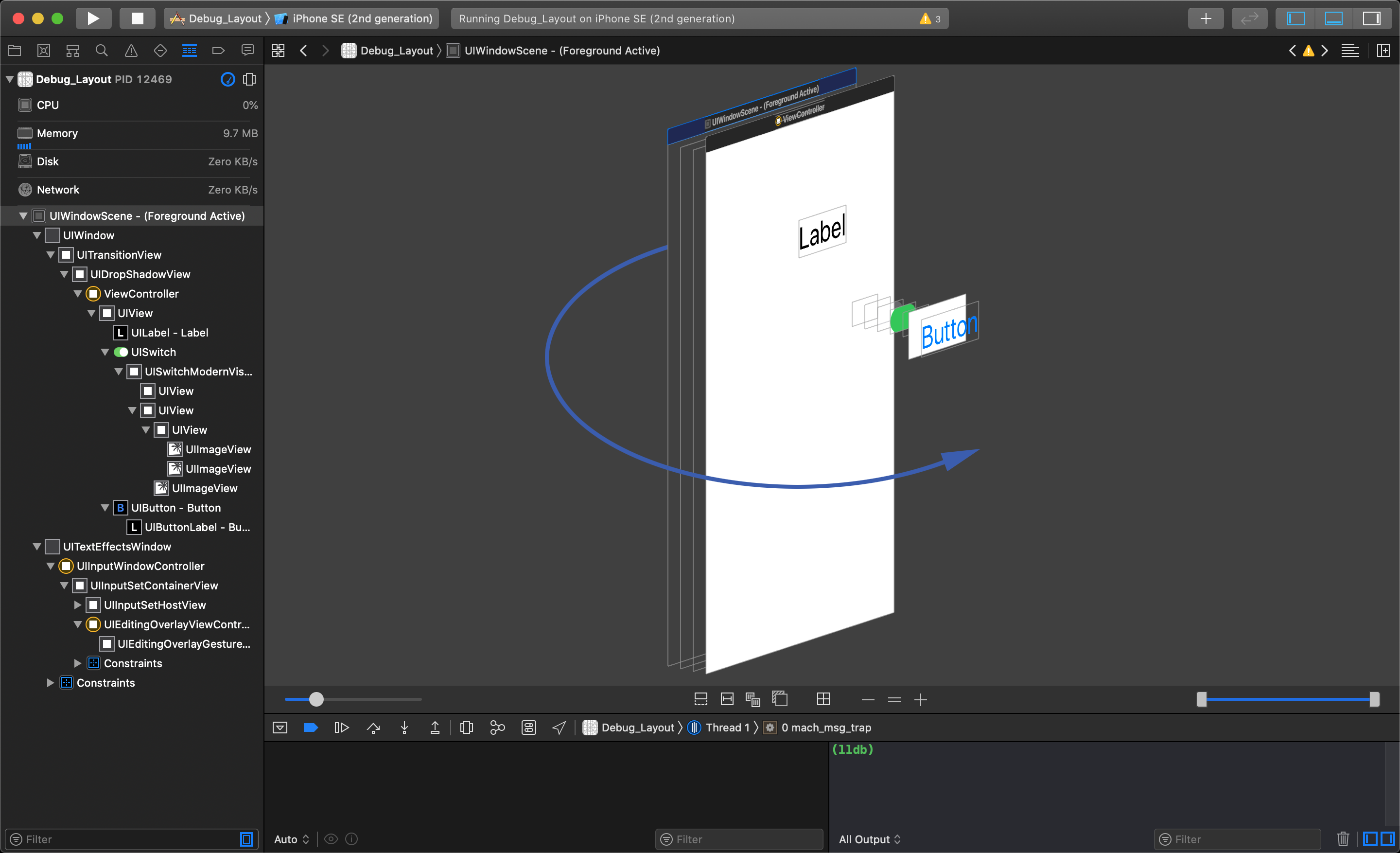The height and width of the screenshot is (853, 1400).
Task: Click the process view gauge icon
Action: (228, 79)
